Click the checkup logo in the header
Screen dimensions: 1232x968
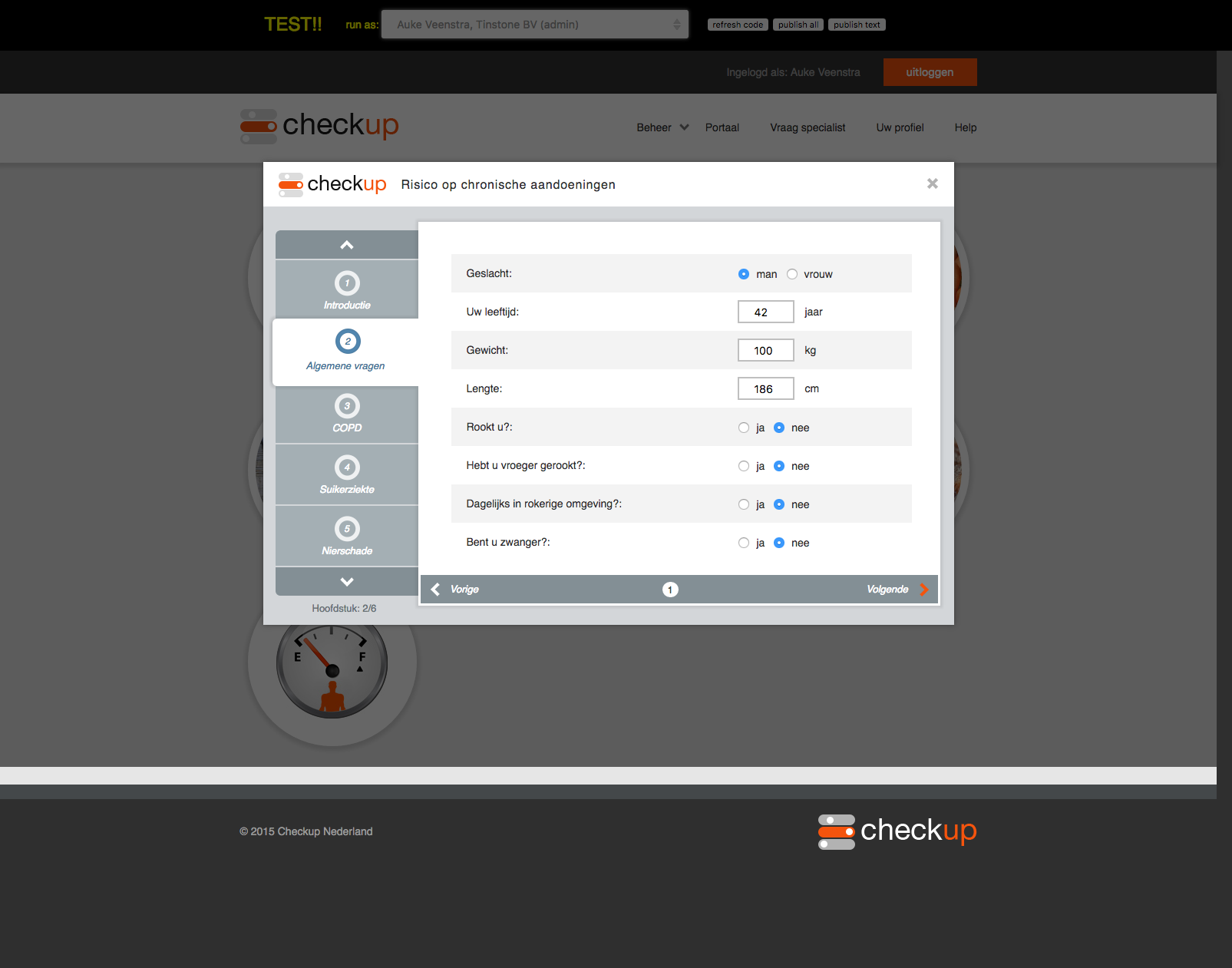pos(319,126)
